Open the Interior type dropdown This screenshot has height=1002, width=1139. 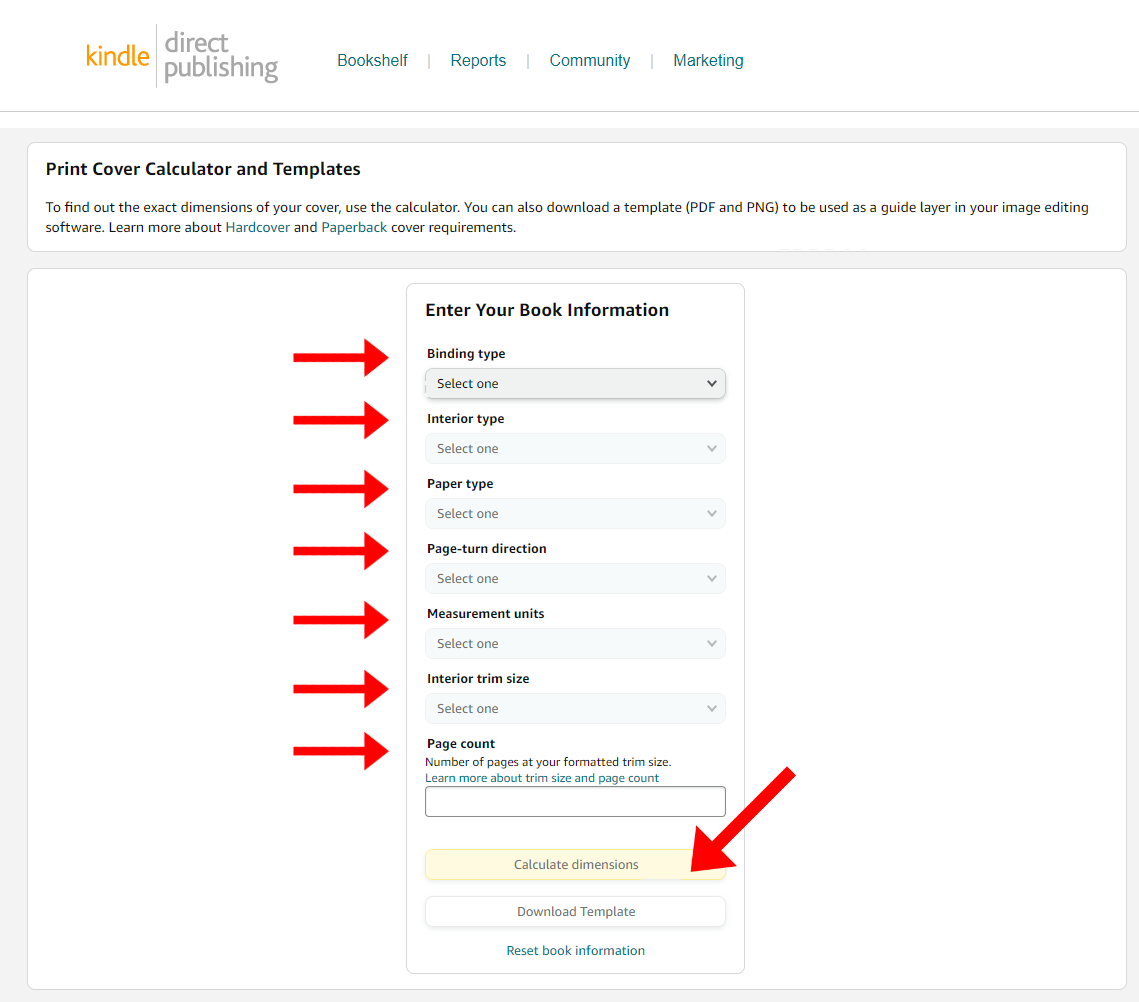575,448
